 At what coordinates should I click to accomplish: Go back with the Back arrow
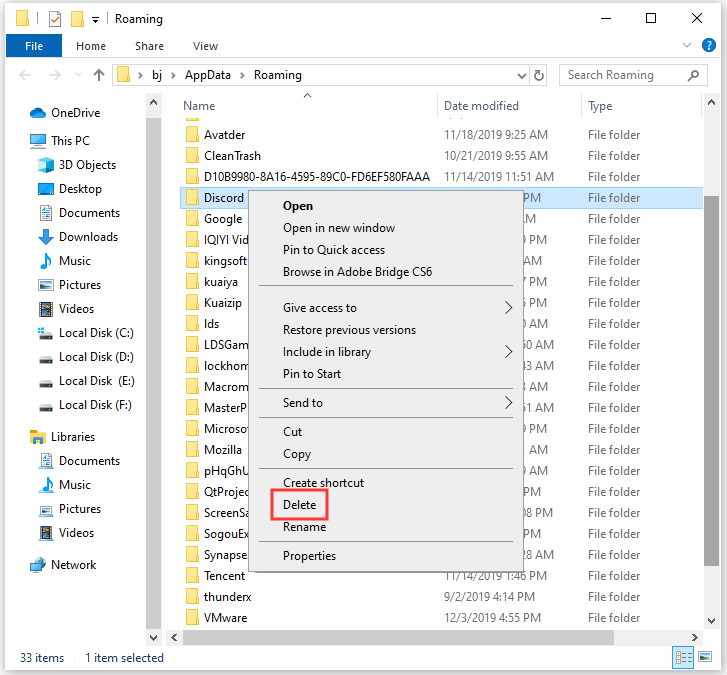click(25, 75)
